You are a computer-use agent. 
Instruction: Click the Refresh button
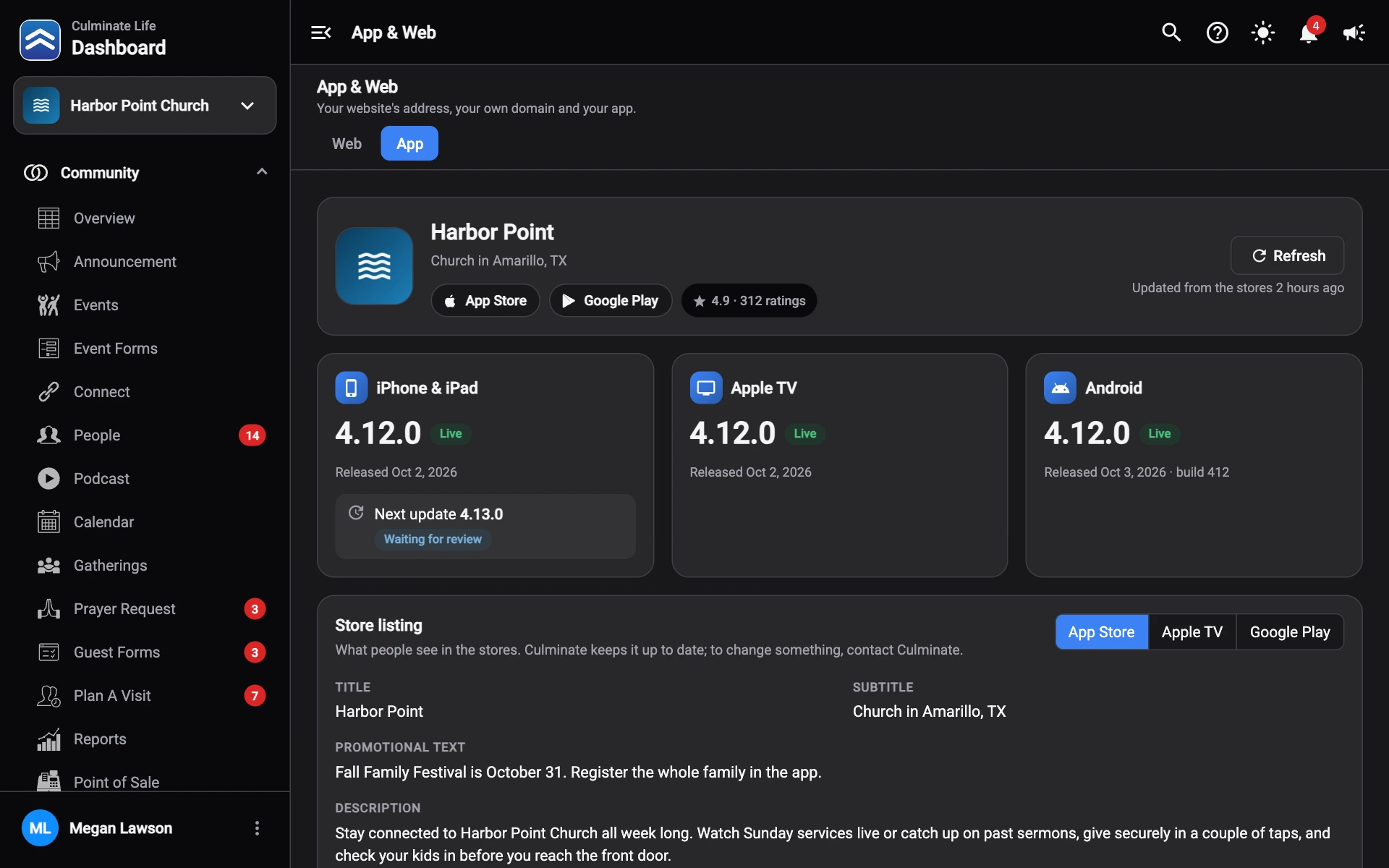coord(1288,255)
